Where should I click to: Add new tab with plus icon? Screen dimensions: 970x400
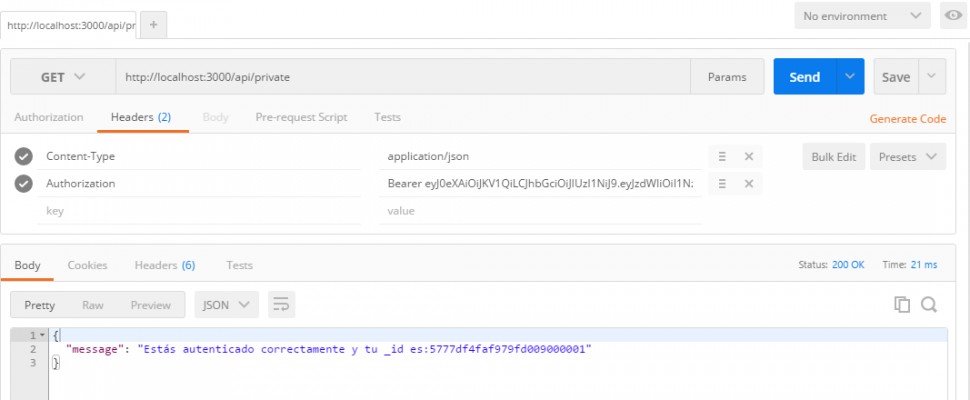coord(153,25)
